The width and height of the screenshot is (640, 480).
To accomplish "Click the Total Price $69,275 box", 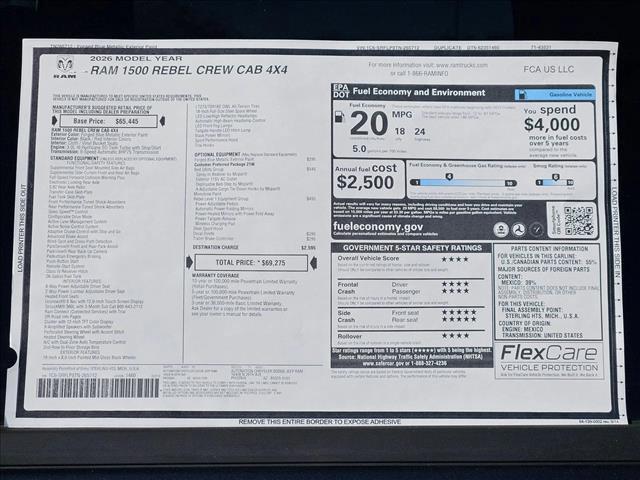I will pos(251,263).
